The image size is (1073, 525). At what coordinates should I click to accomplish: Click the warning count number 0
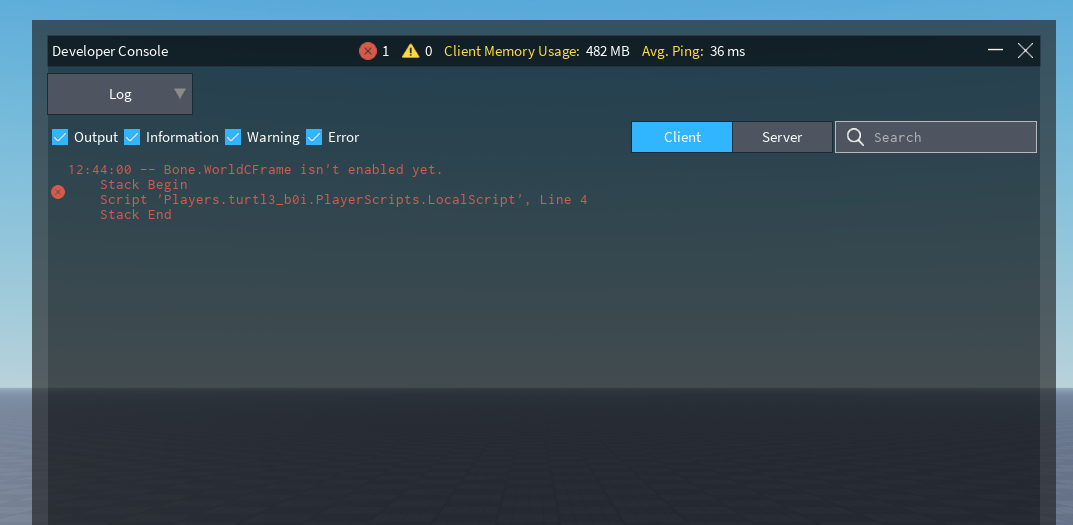click(428, 51)
